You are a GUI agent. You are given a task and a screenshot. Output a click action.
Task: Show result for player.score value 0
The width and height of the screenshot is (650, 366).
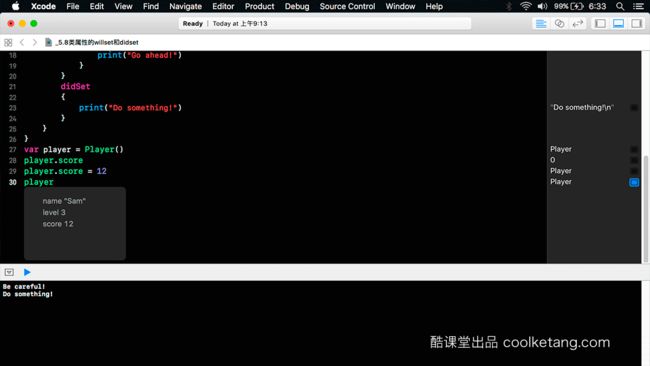point(634,160)
